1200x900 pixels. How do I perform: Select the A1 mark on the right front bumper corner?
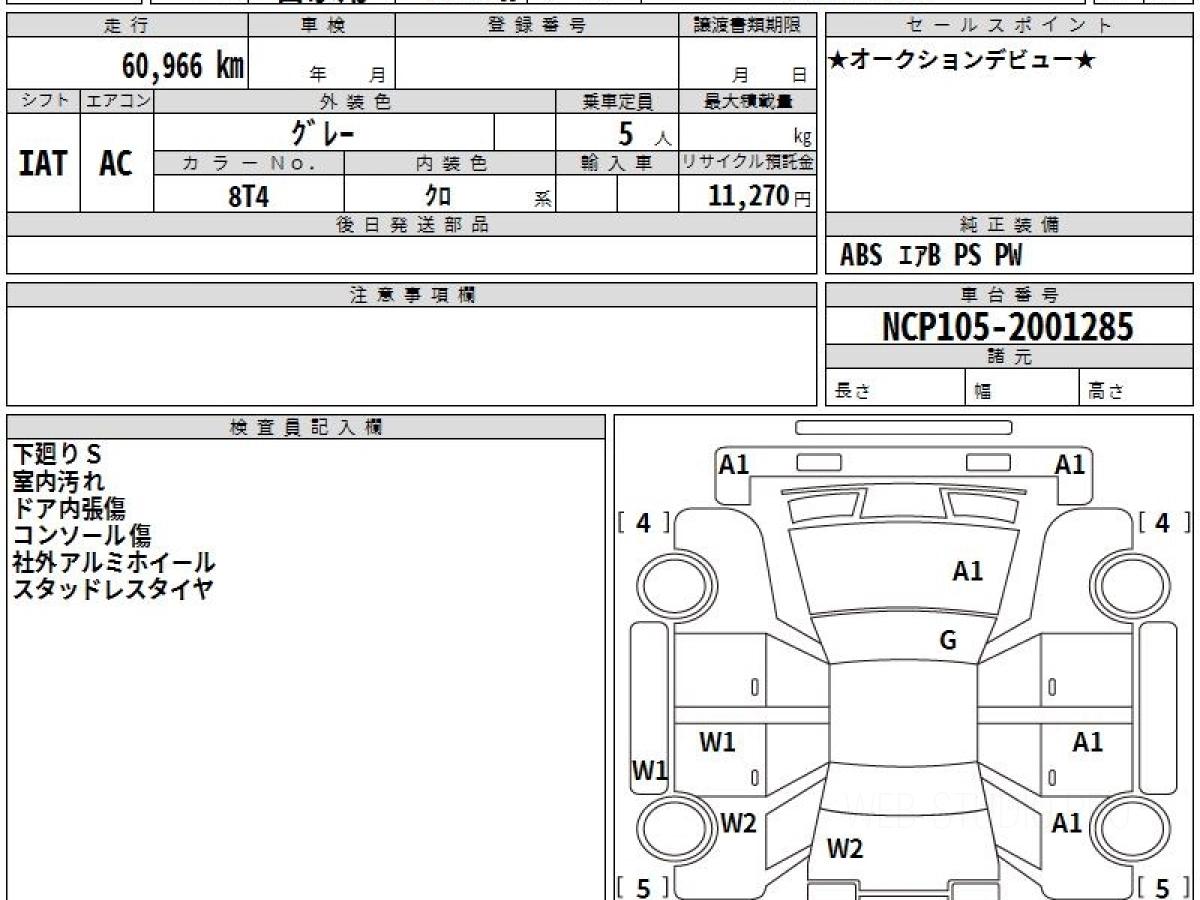tap(1070, 464)
